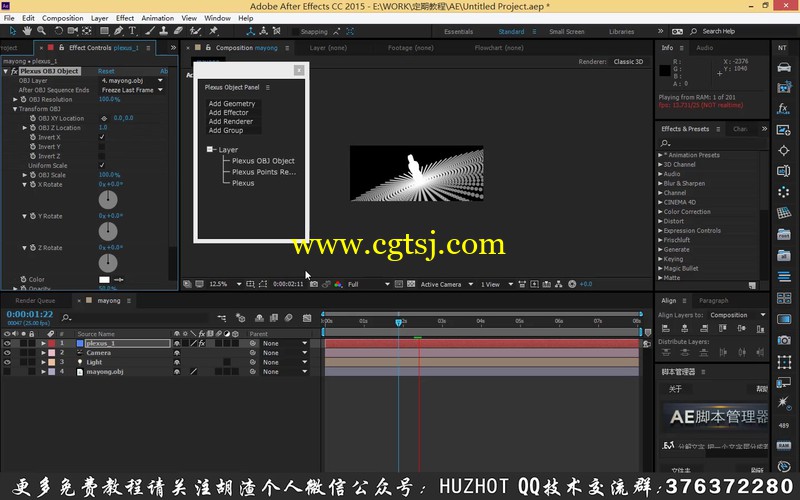This screenshot has height=500, width=800.
Task: Open the Effect menu
Action: (125, 18)
